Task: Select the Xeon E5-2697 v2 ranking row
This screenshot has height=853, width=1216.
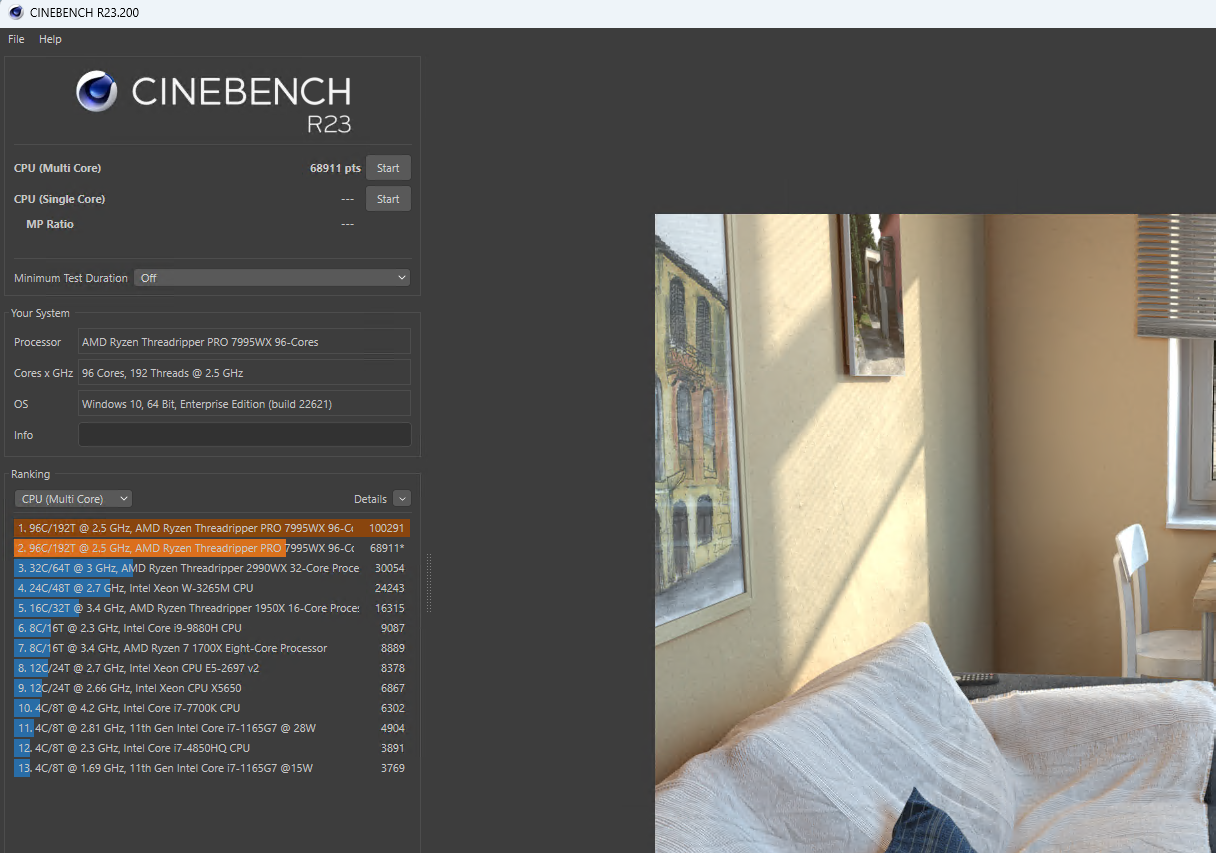Action: tap(212, 668)
